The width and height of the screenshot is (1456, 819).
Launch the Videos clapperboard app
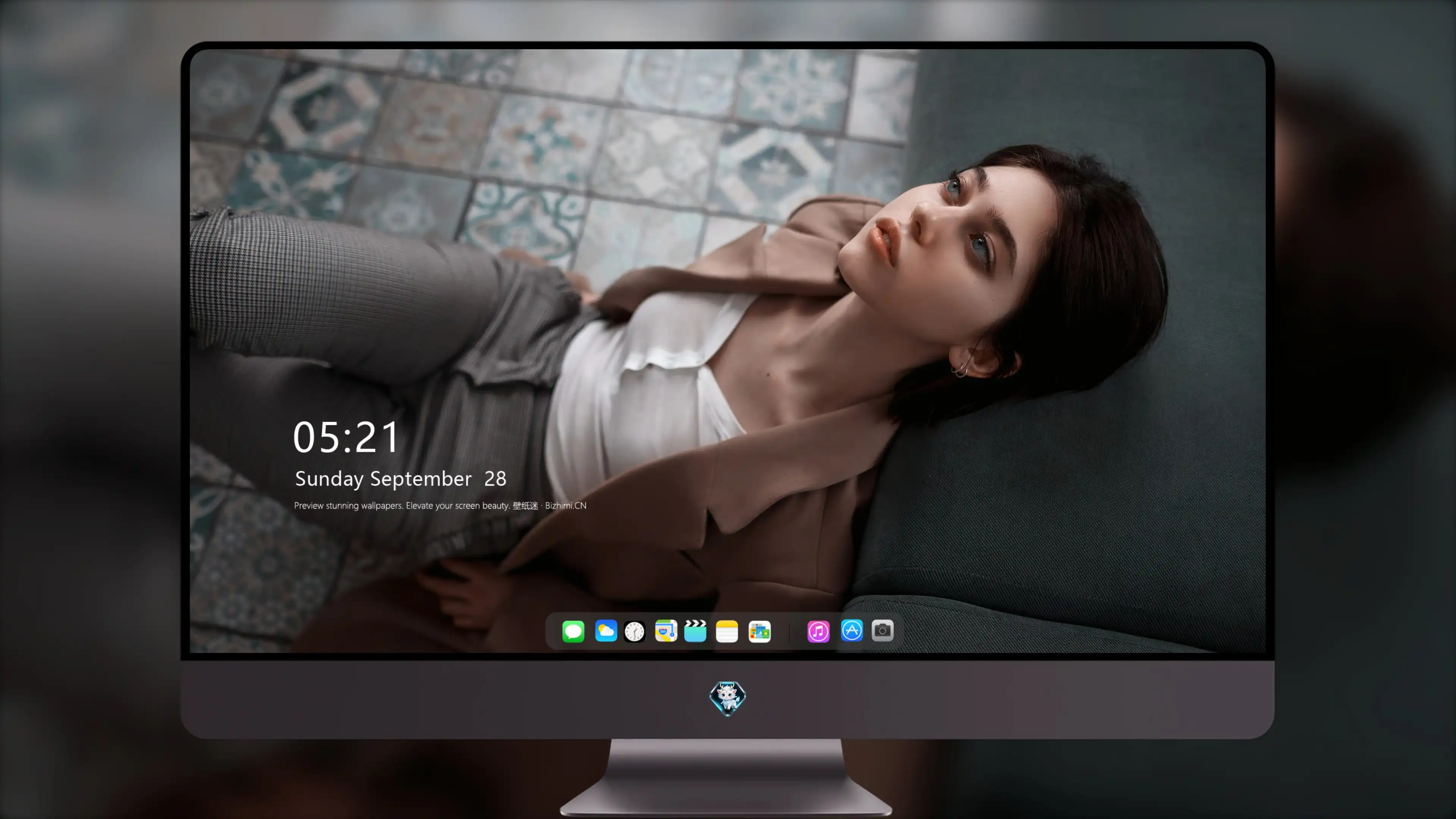point(695,631)
